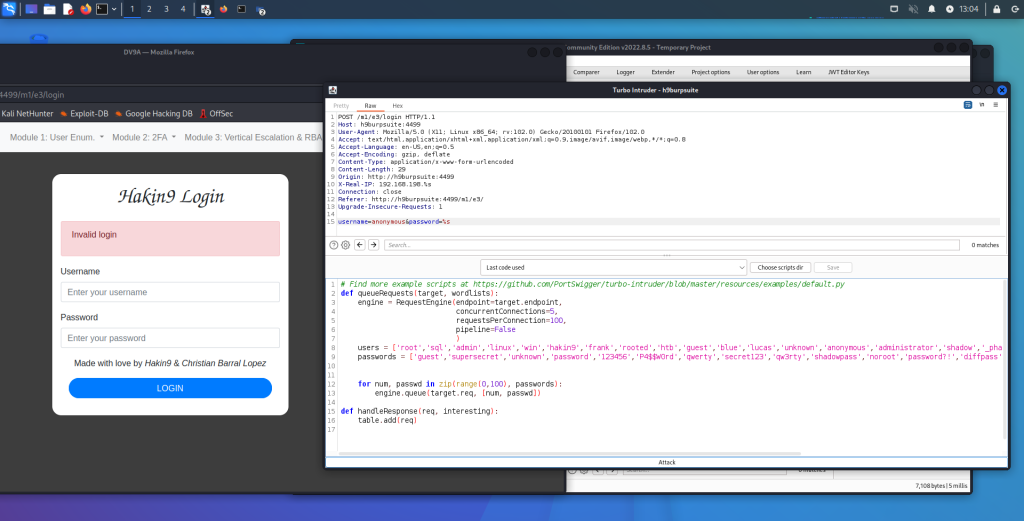This screenshot has width=1024, height=521.
Task: Open the notifications bell icon
Action: click(932, 9)
